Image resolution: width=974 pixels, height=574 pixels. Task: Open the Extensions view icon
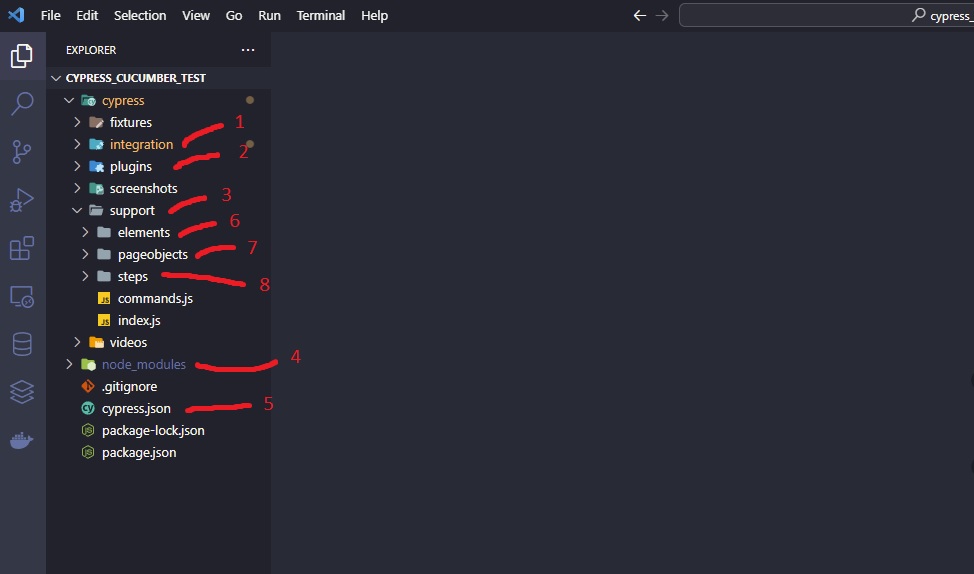[22, 248]
